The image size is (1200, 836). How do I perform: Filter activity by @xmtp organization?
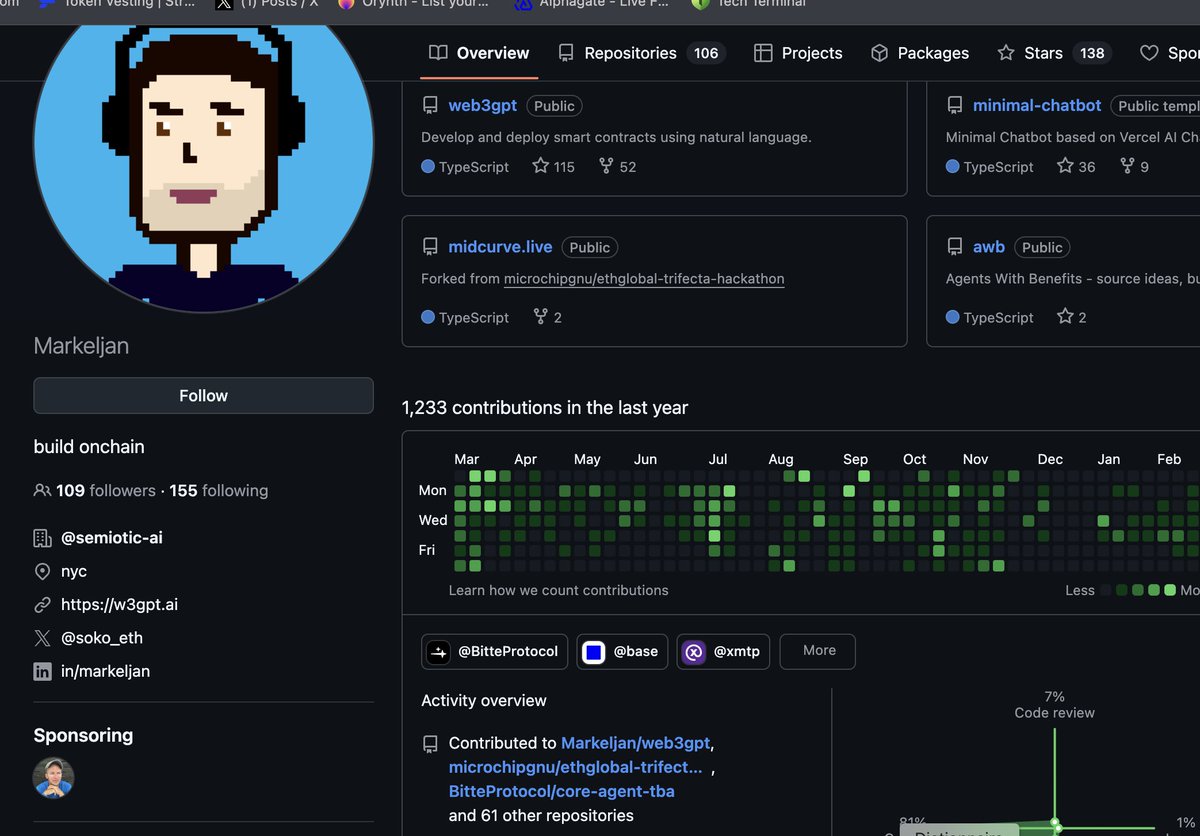tap(723, 651)
